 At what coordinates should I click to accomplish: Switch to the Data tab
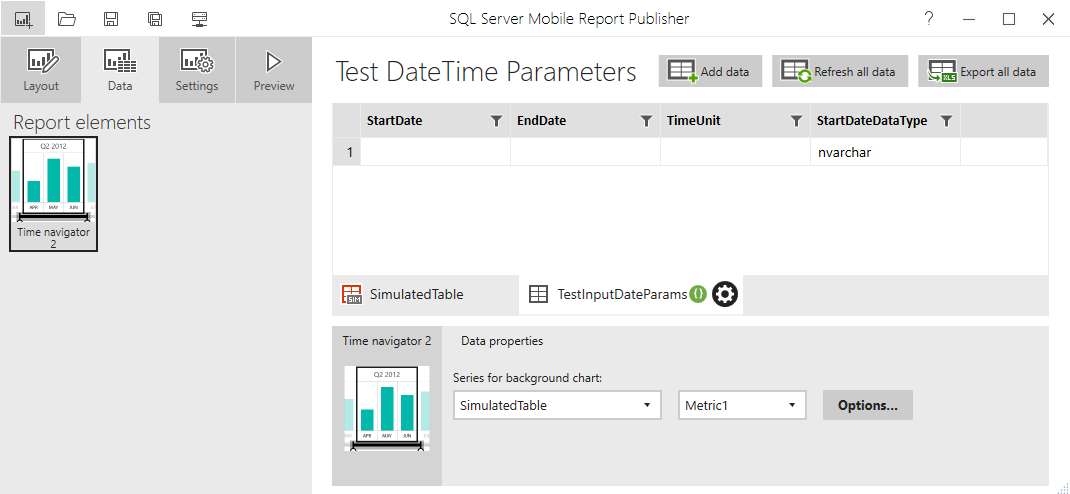119,70
